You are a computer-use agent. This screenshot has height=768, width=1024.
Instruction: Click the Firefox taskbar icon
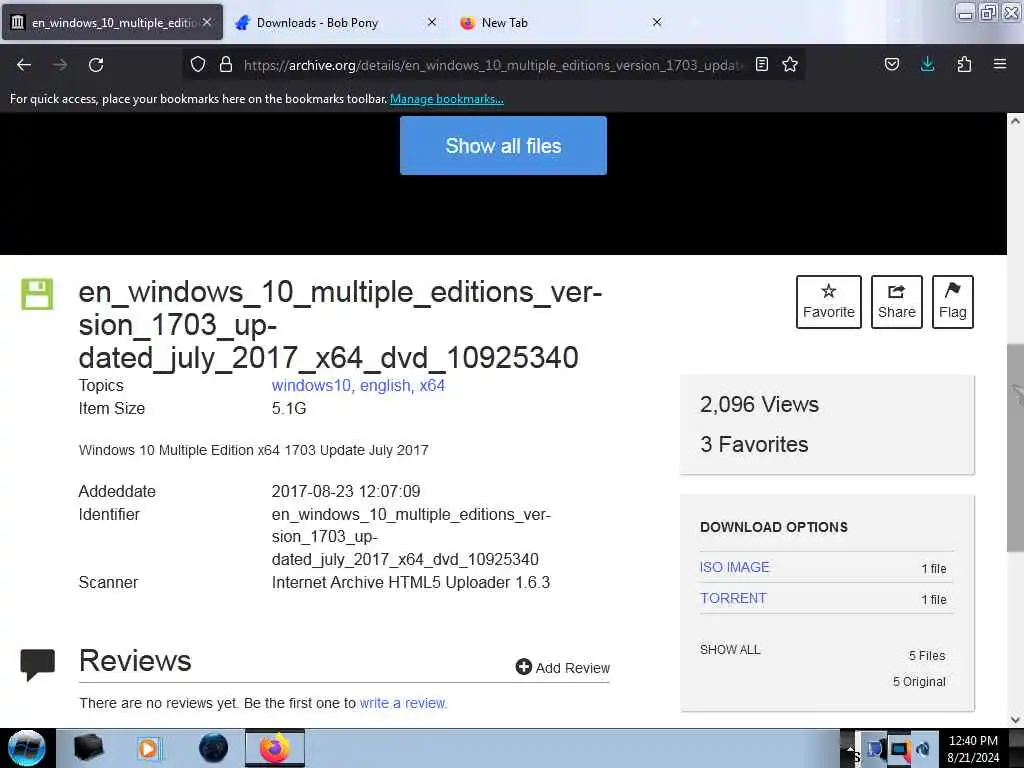(275, 748)
